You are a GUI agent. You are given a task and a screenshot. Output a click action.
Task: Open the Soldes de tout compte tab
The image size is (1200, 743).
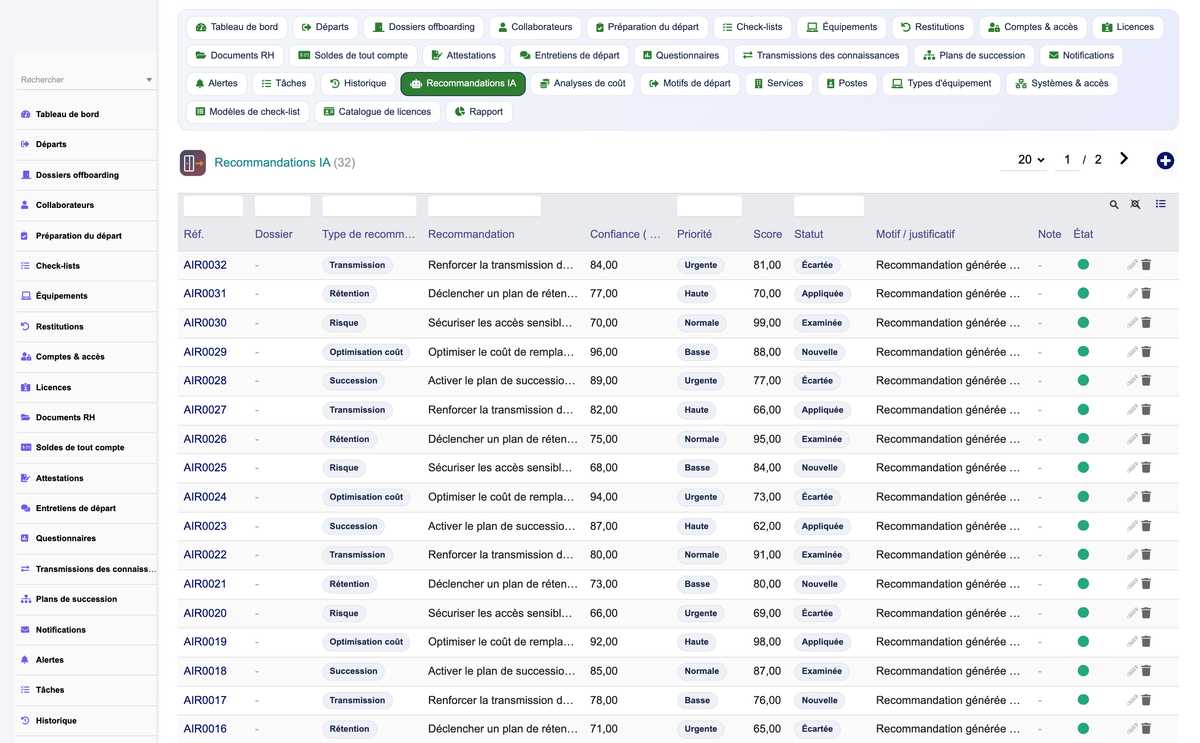click(x=353, y=56)
